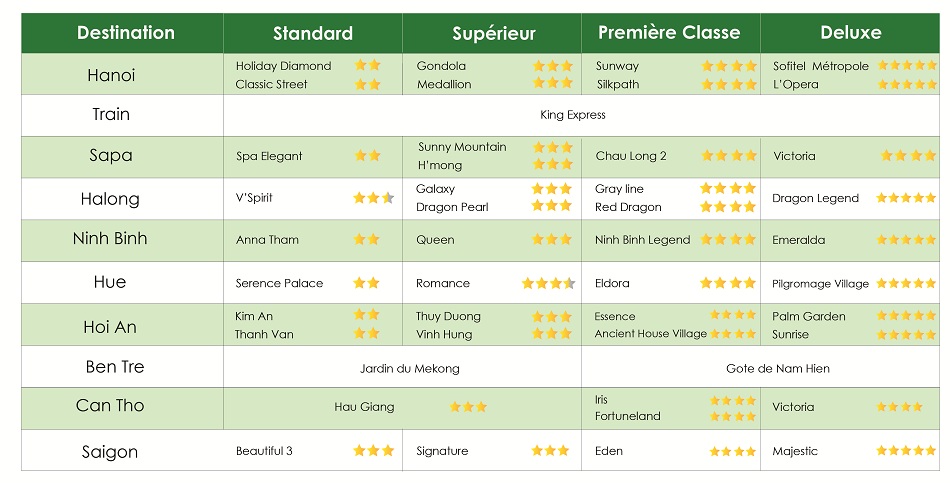Click the star rating next to Majestic
950x483 pixels.
click(906, 451)
